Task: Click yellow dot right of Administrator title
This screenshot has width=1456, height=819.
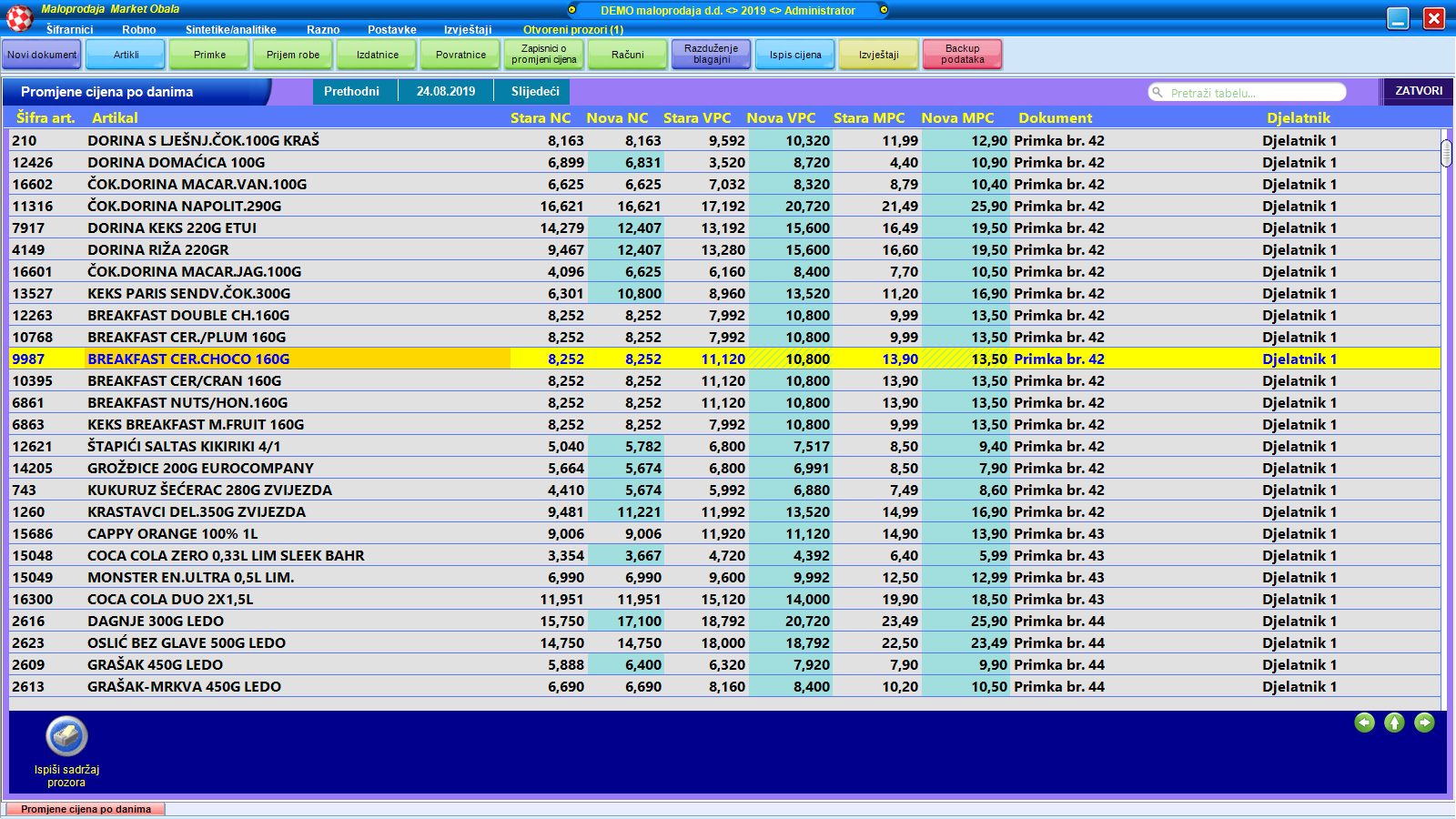Action: point(884,10)
